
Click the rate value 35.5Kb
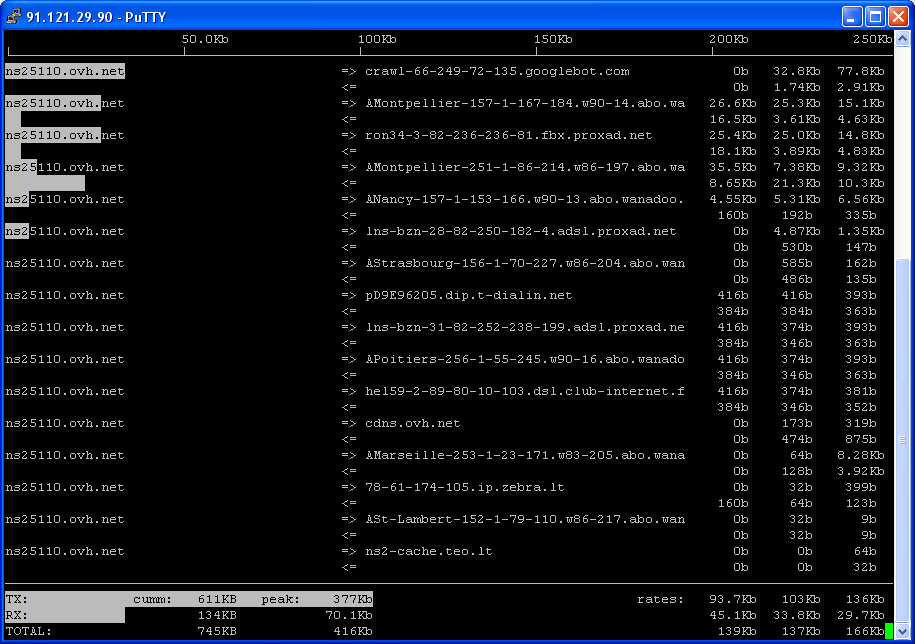[x=733, y=167]
